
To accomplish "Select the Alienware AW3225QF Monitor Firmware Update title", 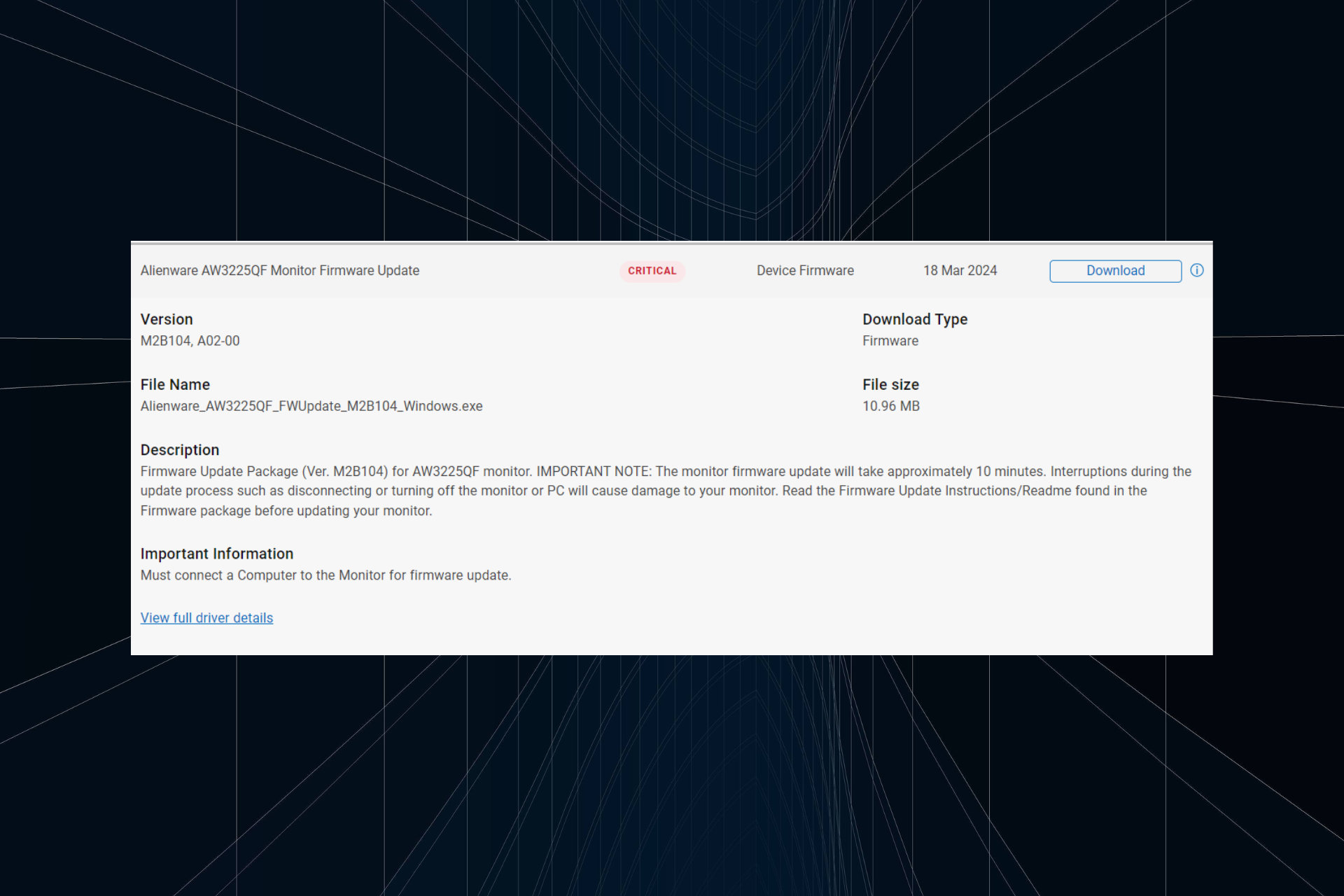I will (x=280, y=271).
